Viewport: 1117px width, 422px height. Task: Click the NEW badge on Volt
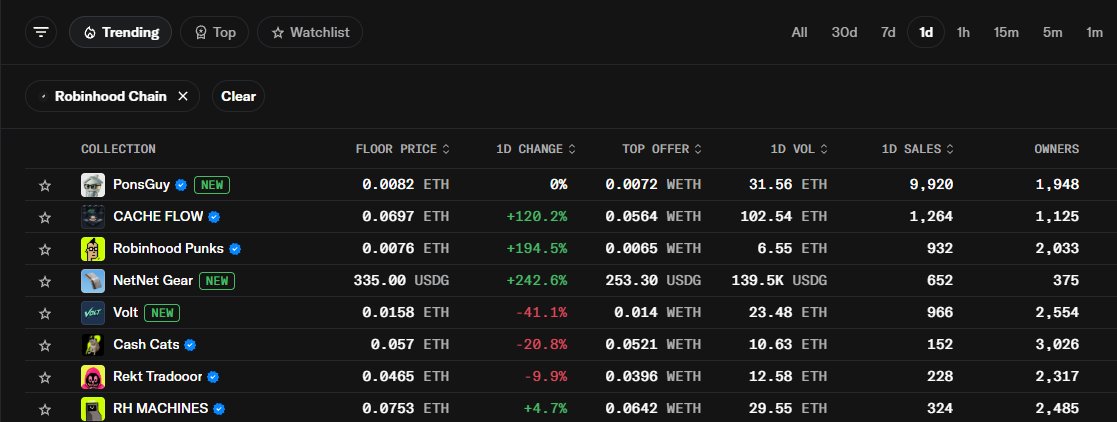(x=162, y=313)
